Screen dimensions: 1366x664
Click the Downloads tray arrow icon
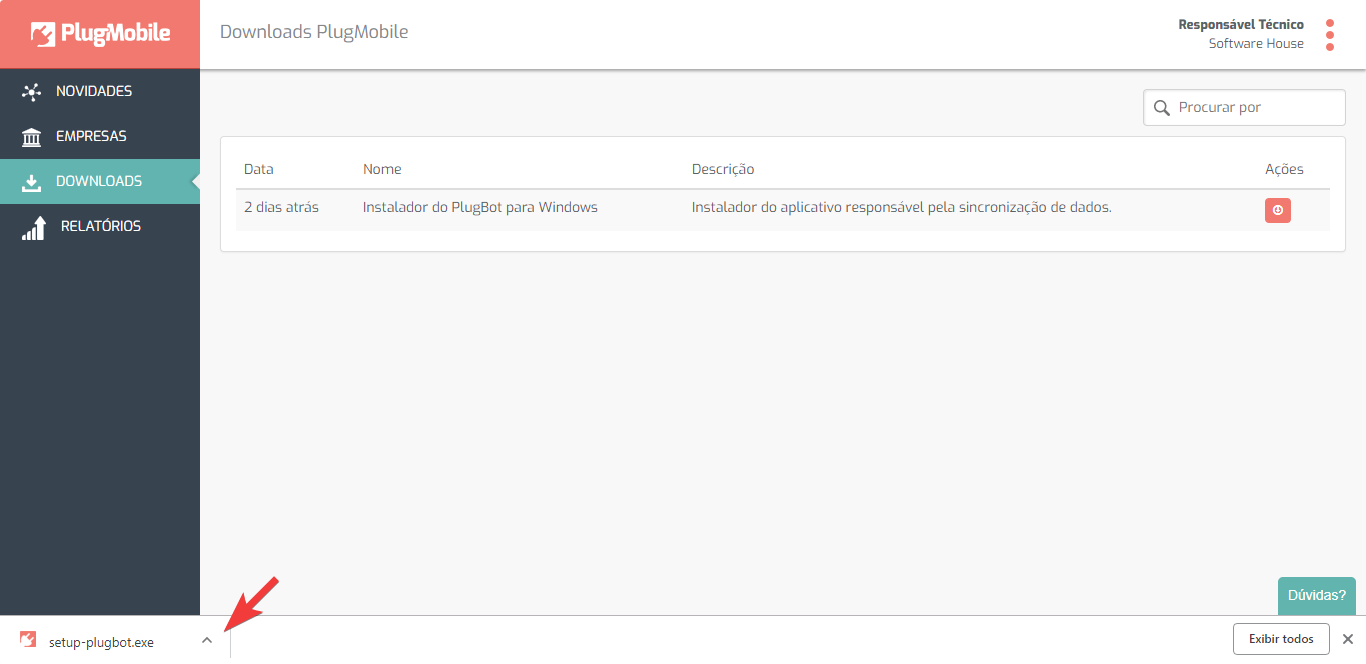[31, 182]
